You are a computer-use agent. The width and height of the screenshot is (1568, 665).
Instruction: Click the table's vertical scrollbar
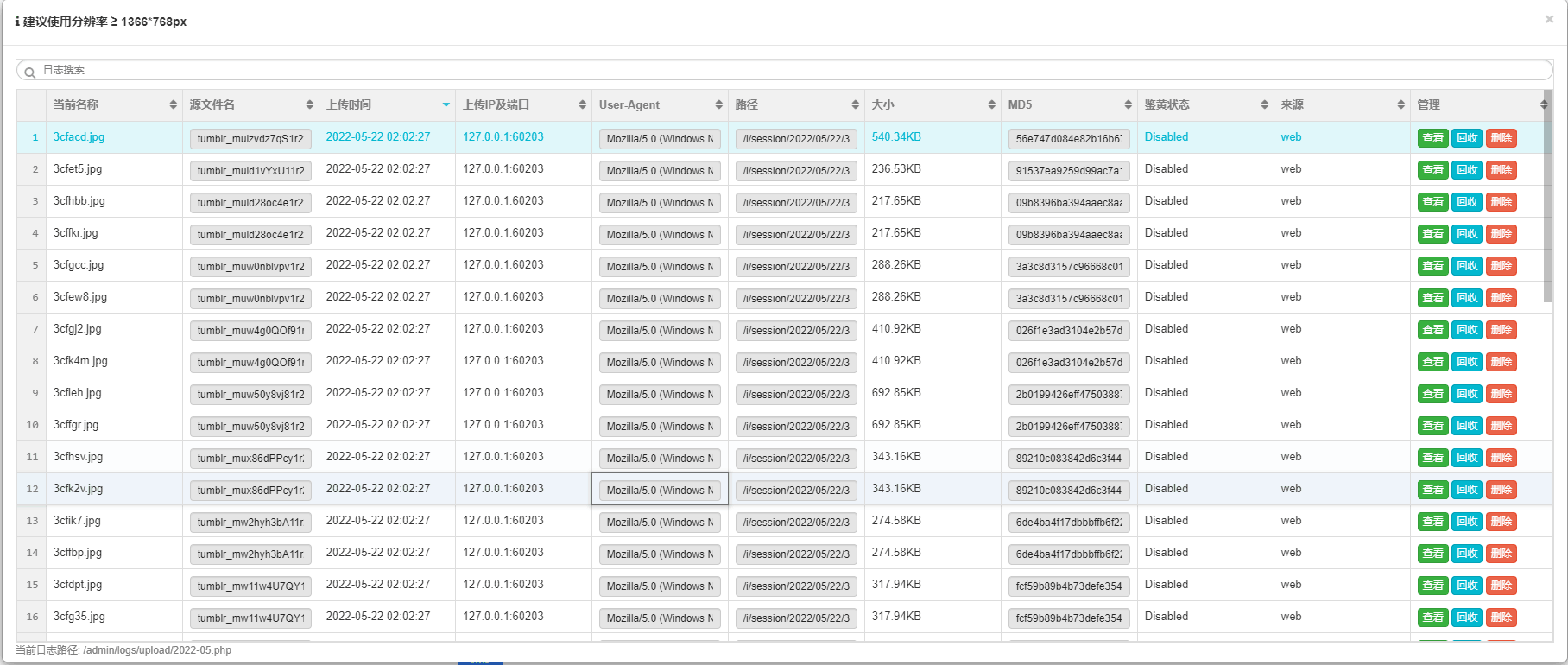coord(1548,199)
